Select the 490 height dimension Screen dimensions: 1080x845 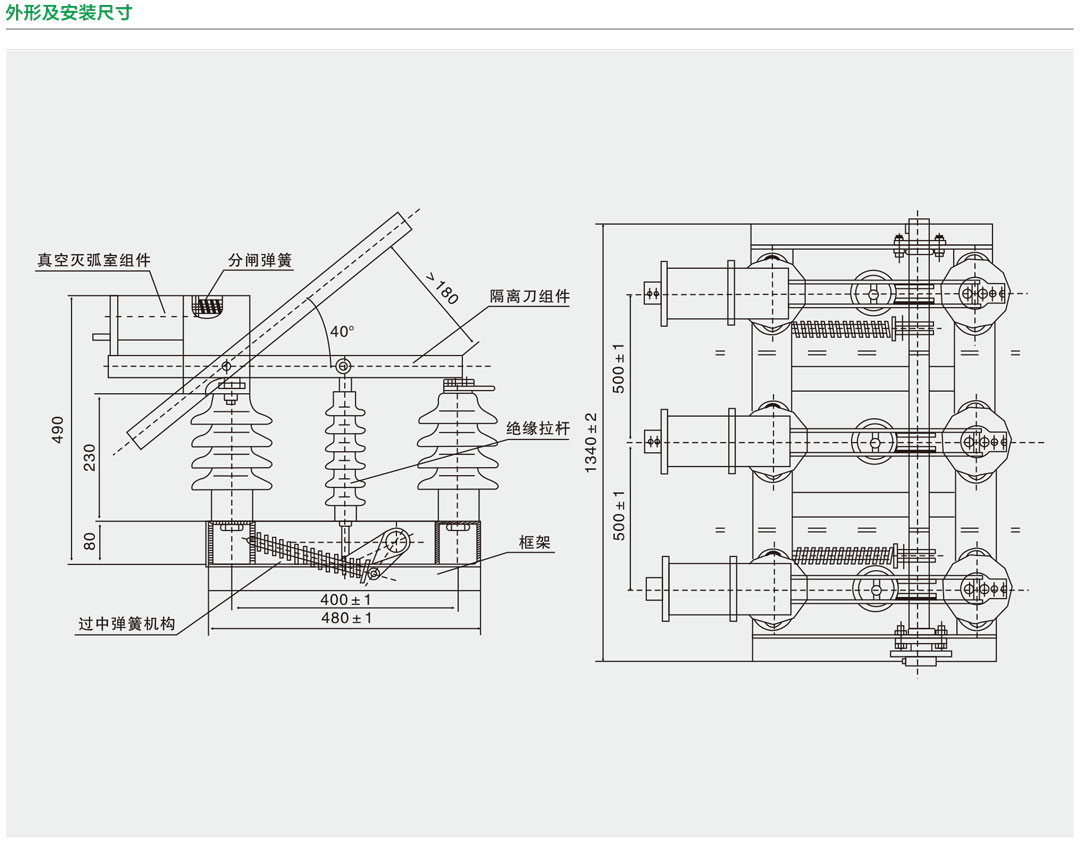point(58,429)
